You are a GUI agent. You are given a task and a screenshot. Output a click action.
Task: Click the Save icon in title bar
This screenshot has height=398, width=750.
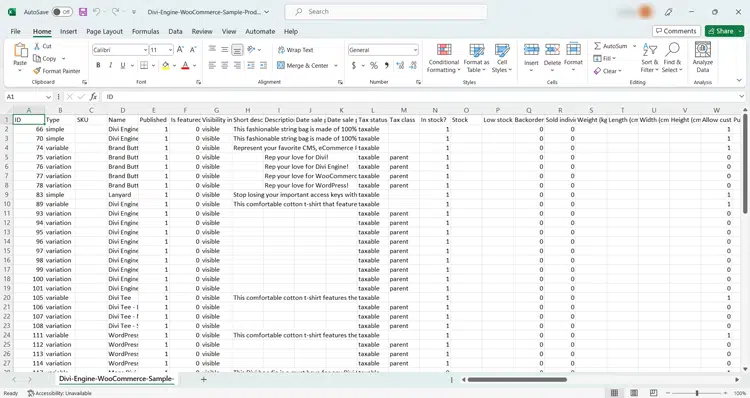pos(83,12)
